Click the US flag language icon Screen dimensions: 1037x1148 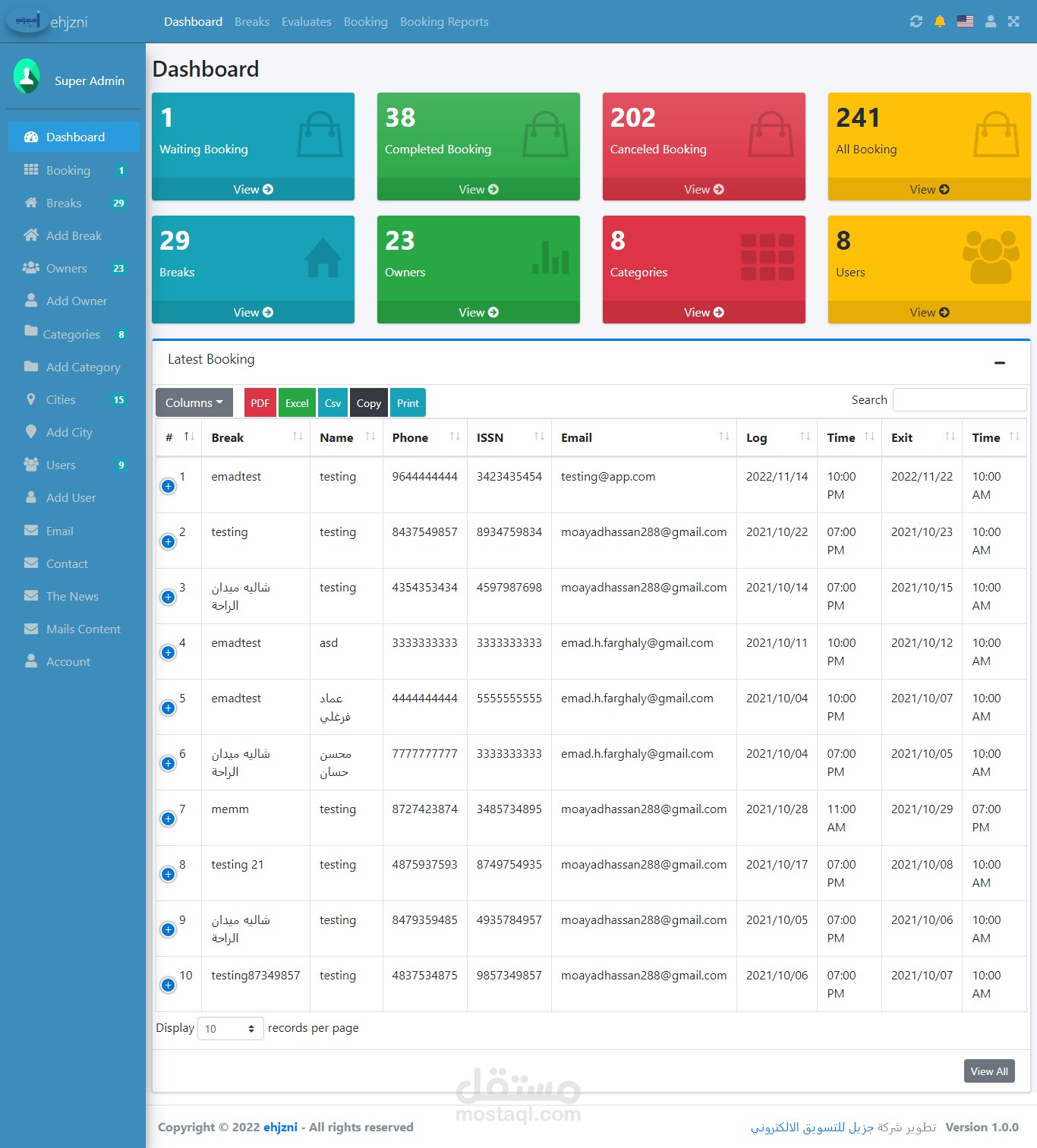[x=965, y=21]
